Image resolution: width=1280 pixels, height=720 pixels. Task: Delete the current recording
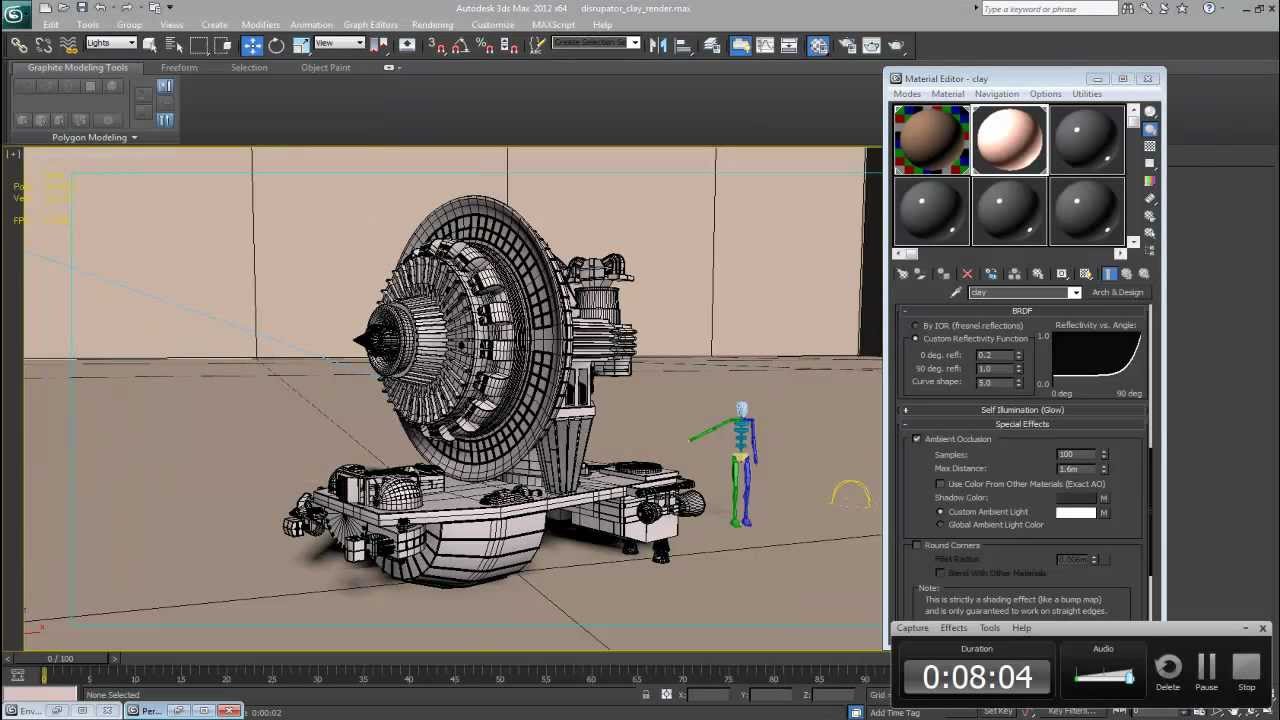(1168, 671)
